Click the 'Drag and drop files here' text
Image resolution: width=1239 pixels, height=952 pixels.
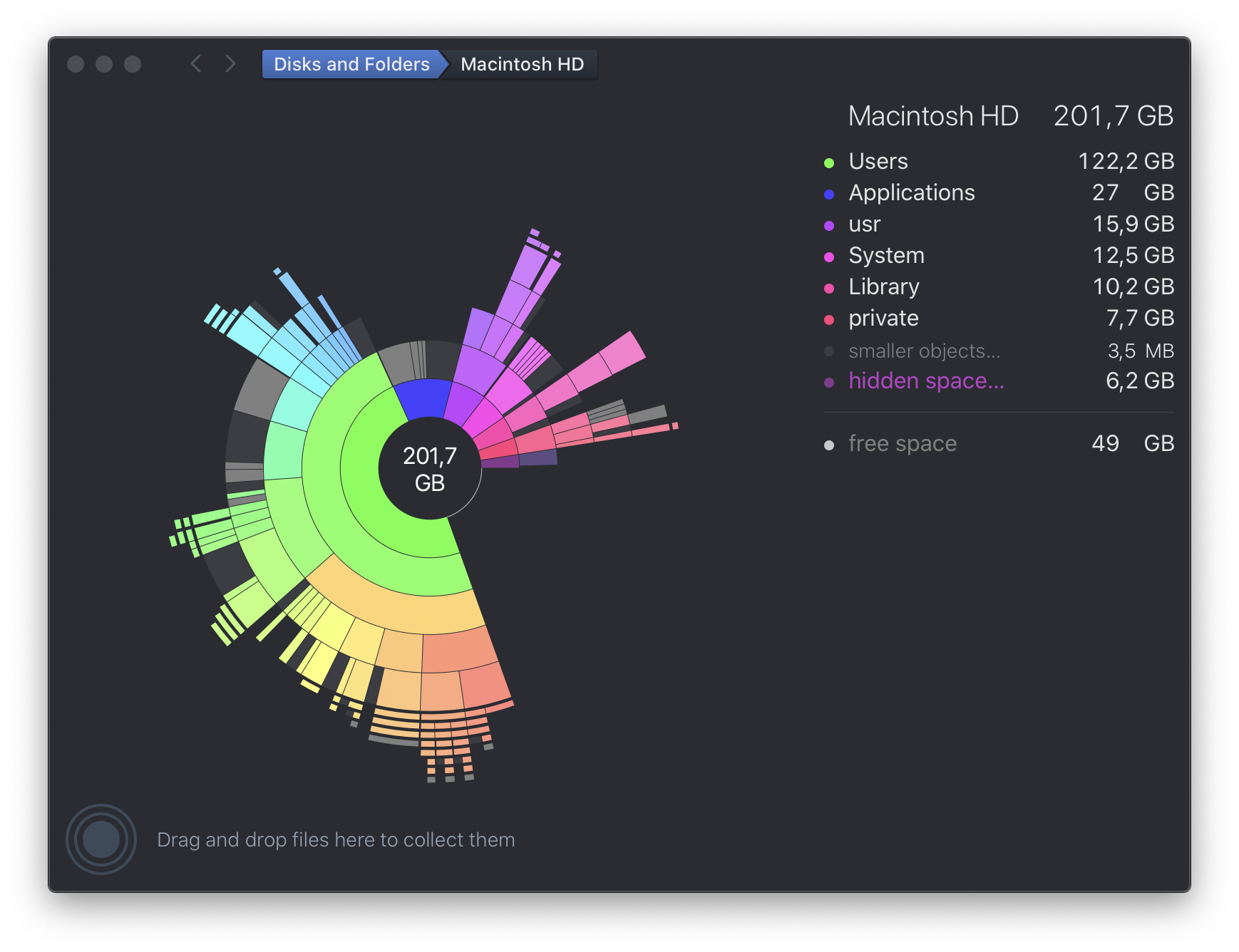point(336,839)
